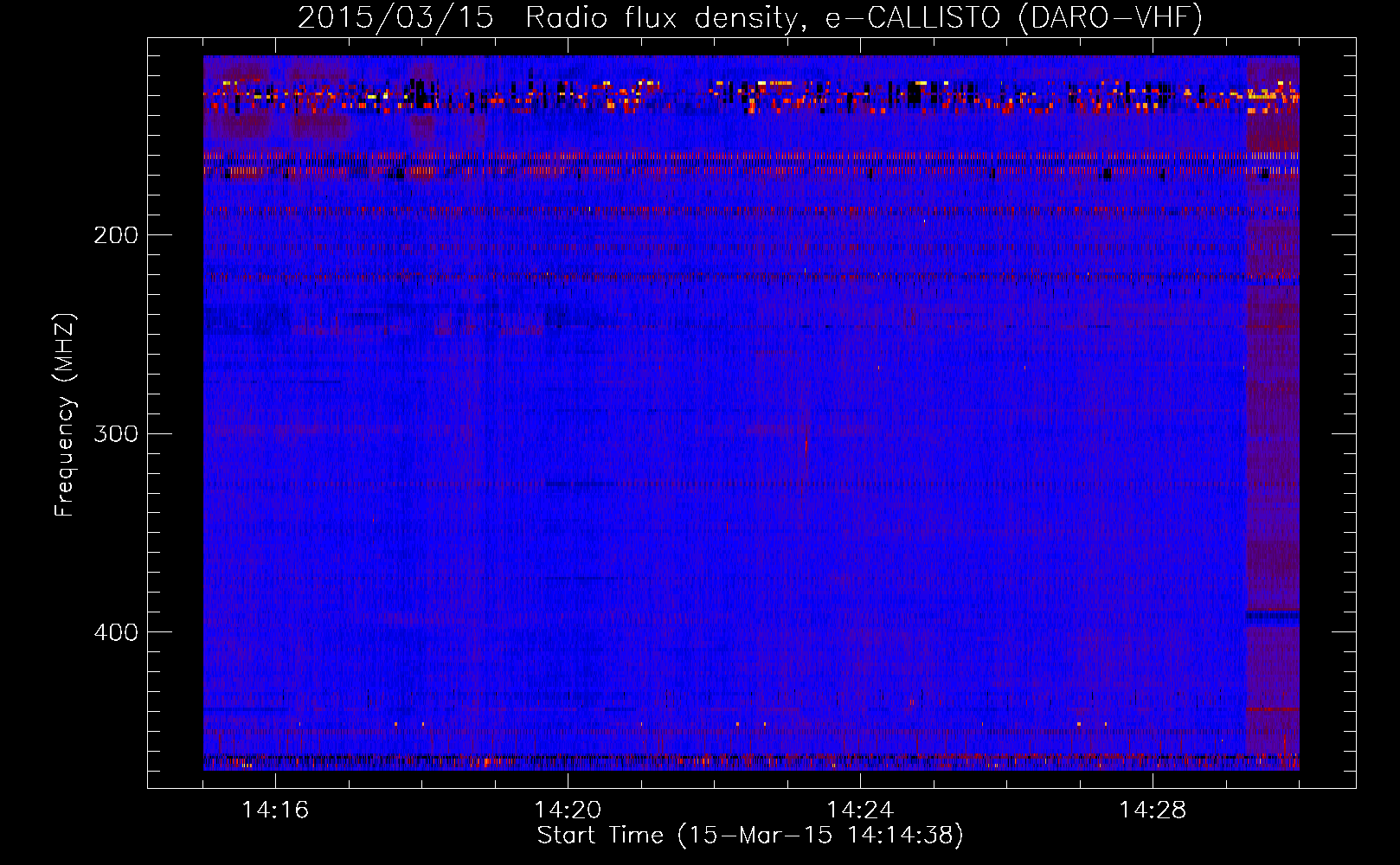1400x865 pixels.
Task: Click the 14:20 time axis label
Action: (x=568, y=811)
